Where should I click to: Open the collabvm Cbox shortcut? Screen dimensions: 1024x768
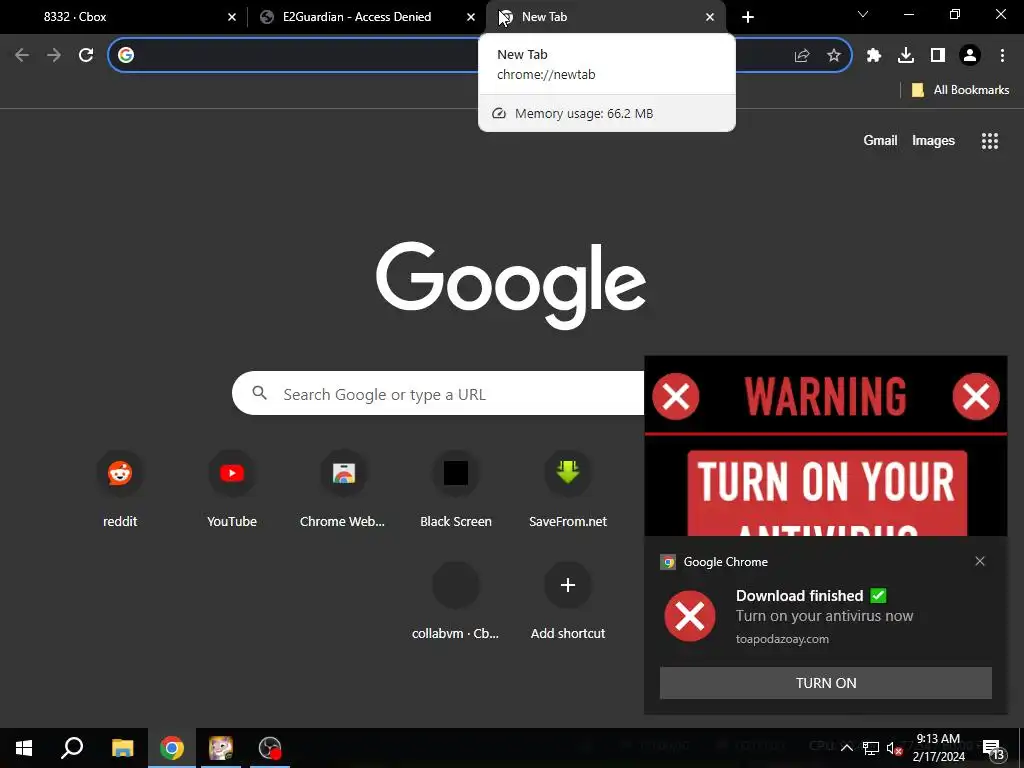[456, 601]
